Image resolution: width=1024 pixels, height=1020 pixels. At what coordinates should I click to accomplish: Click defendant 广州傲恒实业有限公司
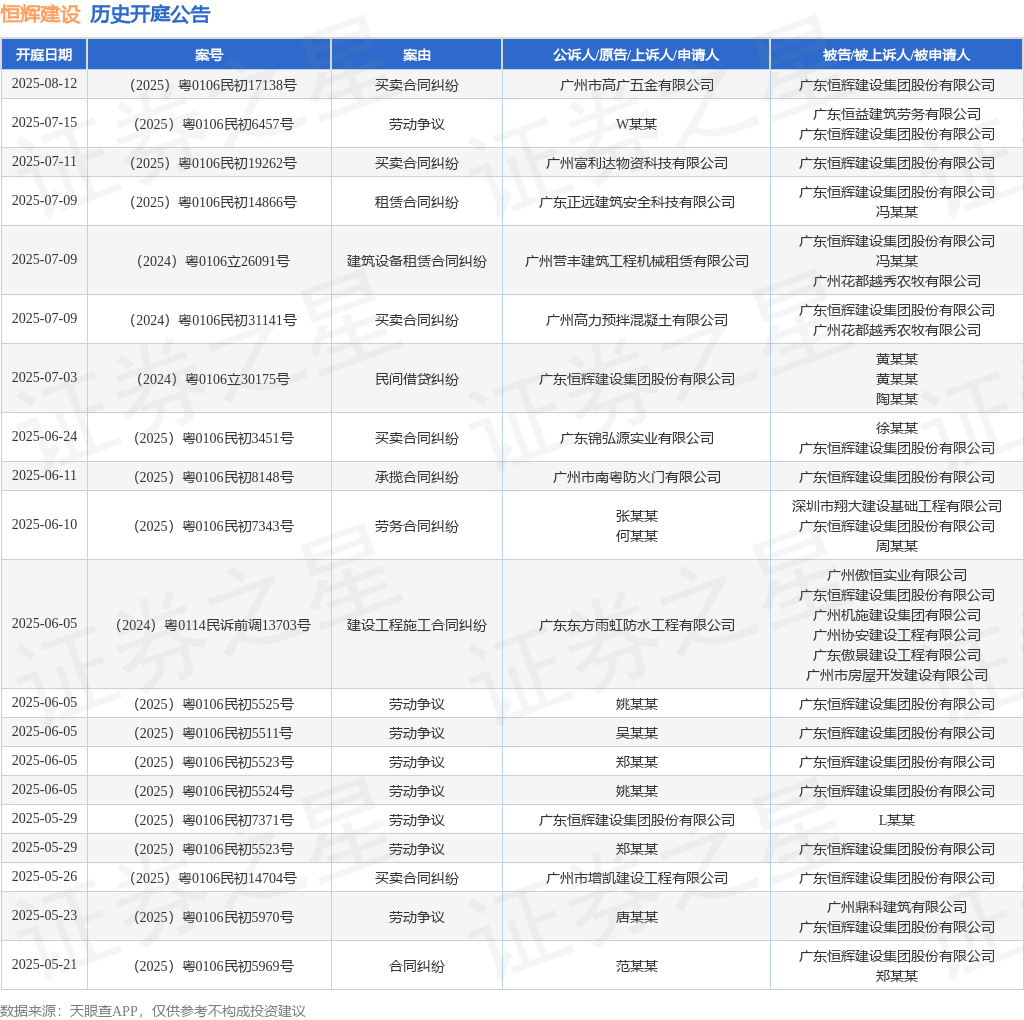(x=897, y=575)
